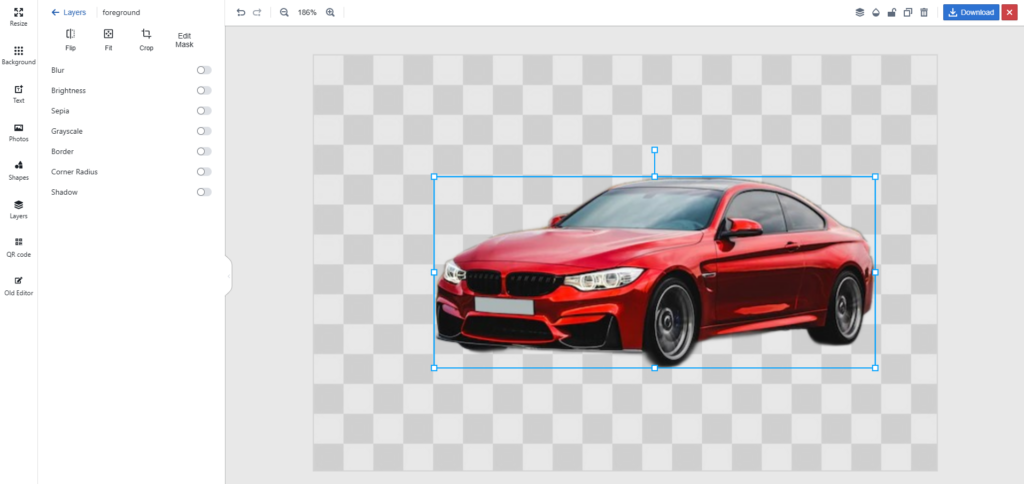Image resolution: width=1024 pixels, height=484 pixels.
Task: Delete the selected layer with trash icon
Action: [923, 12]
